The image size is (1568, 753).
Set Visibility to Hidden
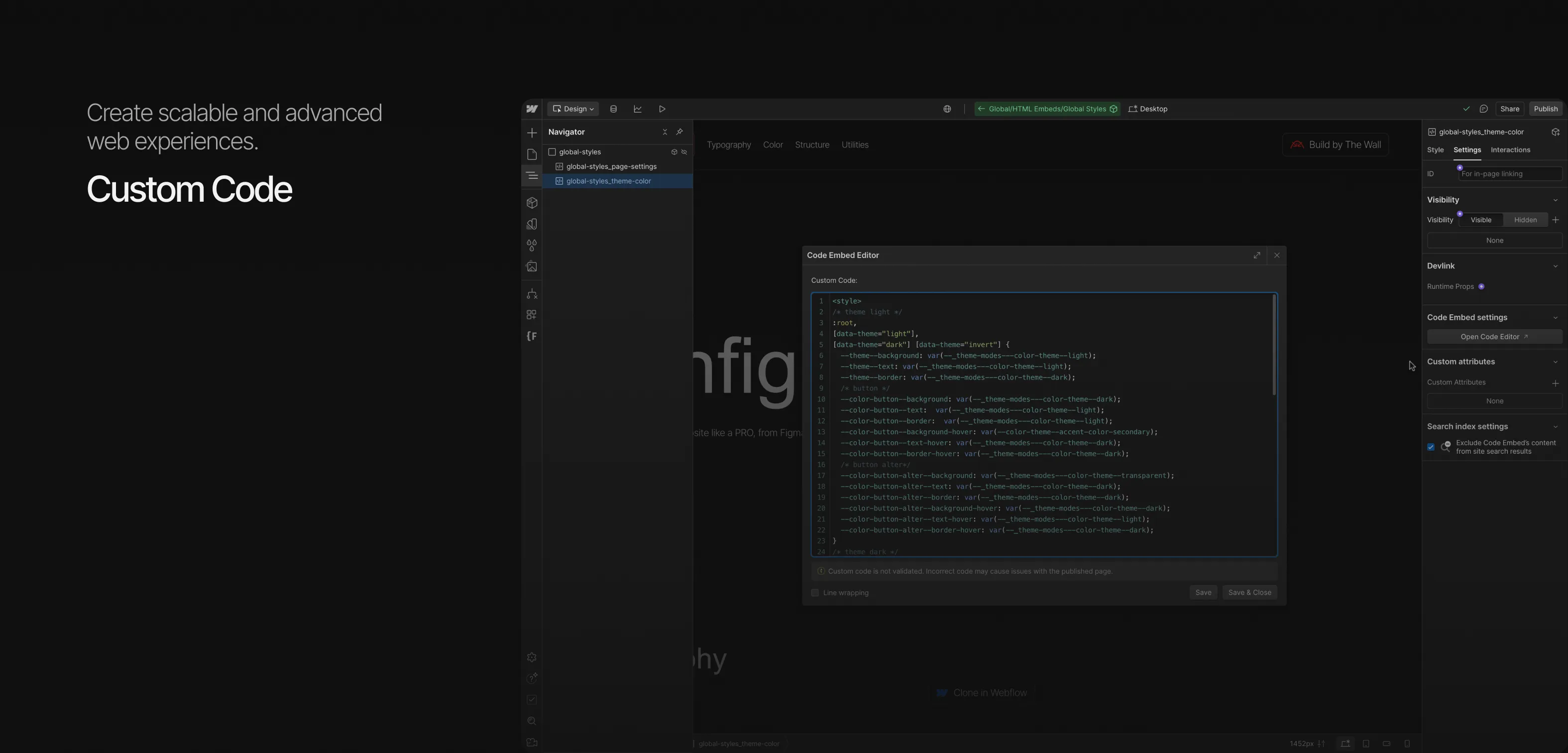[x=1525, y=220]
